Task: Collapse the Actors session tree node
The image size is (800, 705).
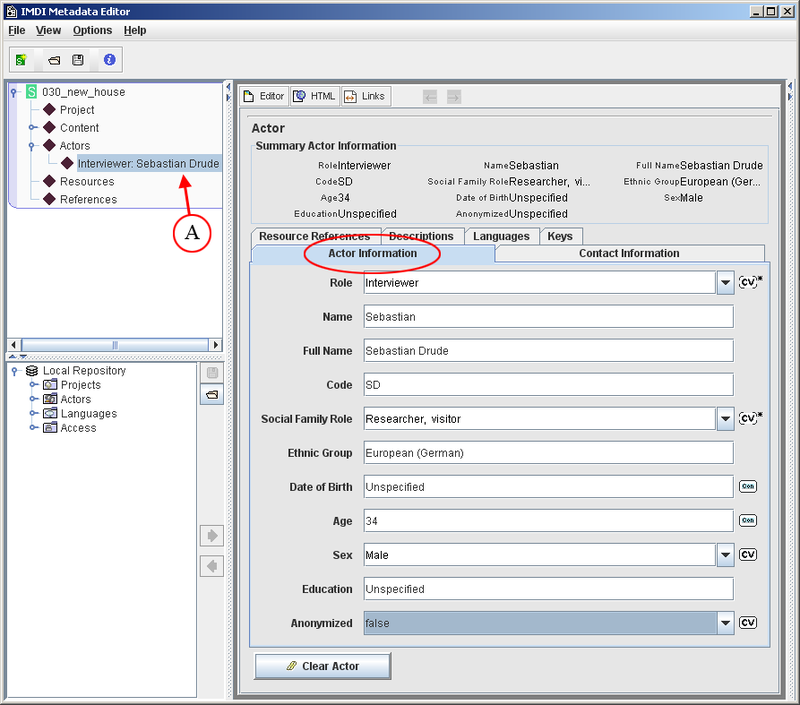Action: 32,146
